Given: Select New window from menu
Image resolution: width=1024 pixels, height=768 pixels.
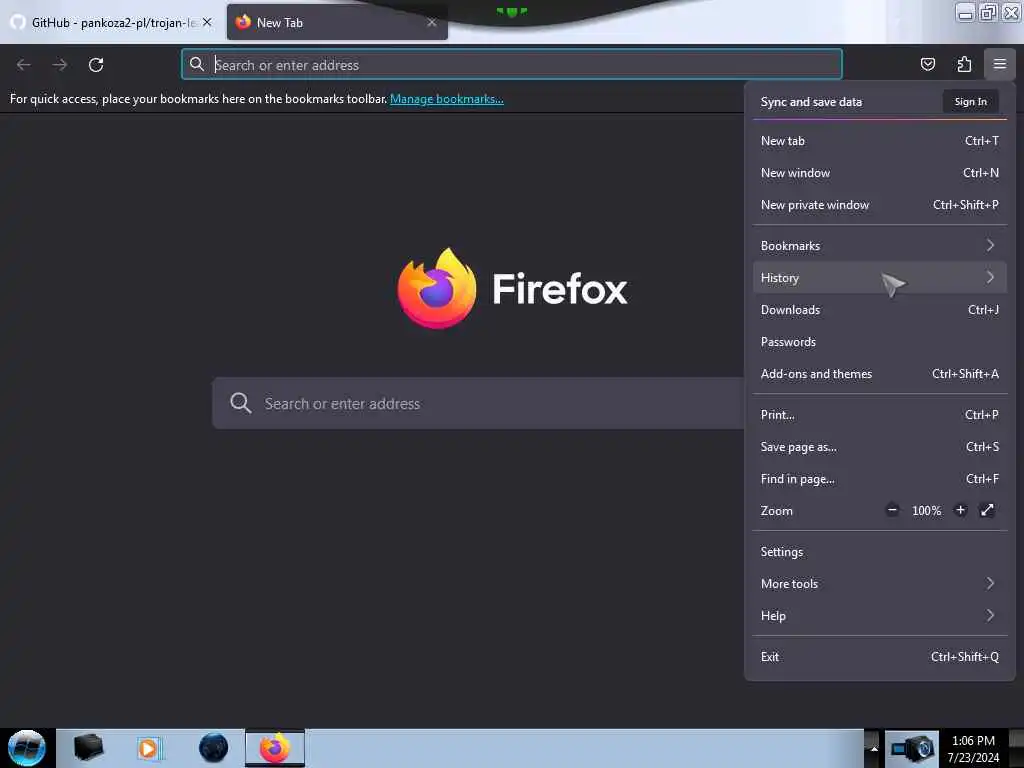Looking at the screenshot, I should (879, 172).
